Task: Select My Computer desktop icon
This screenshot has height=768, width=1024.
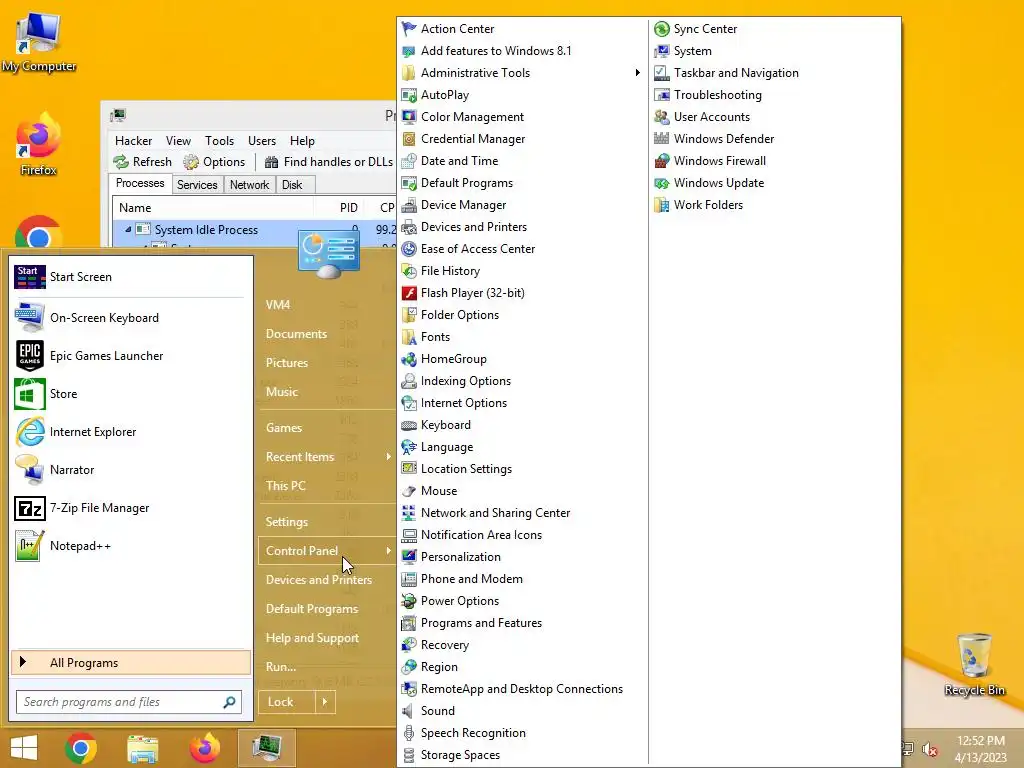Action: 39,42
